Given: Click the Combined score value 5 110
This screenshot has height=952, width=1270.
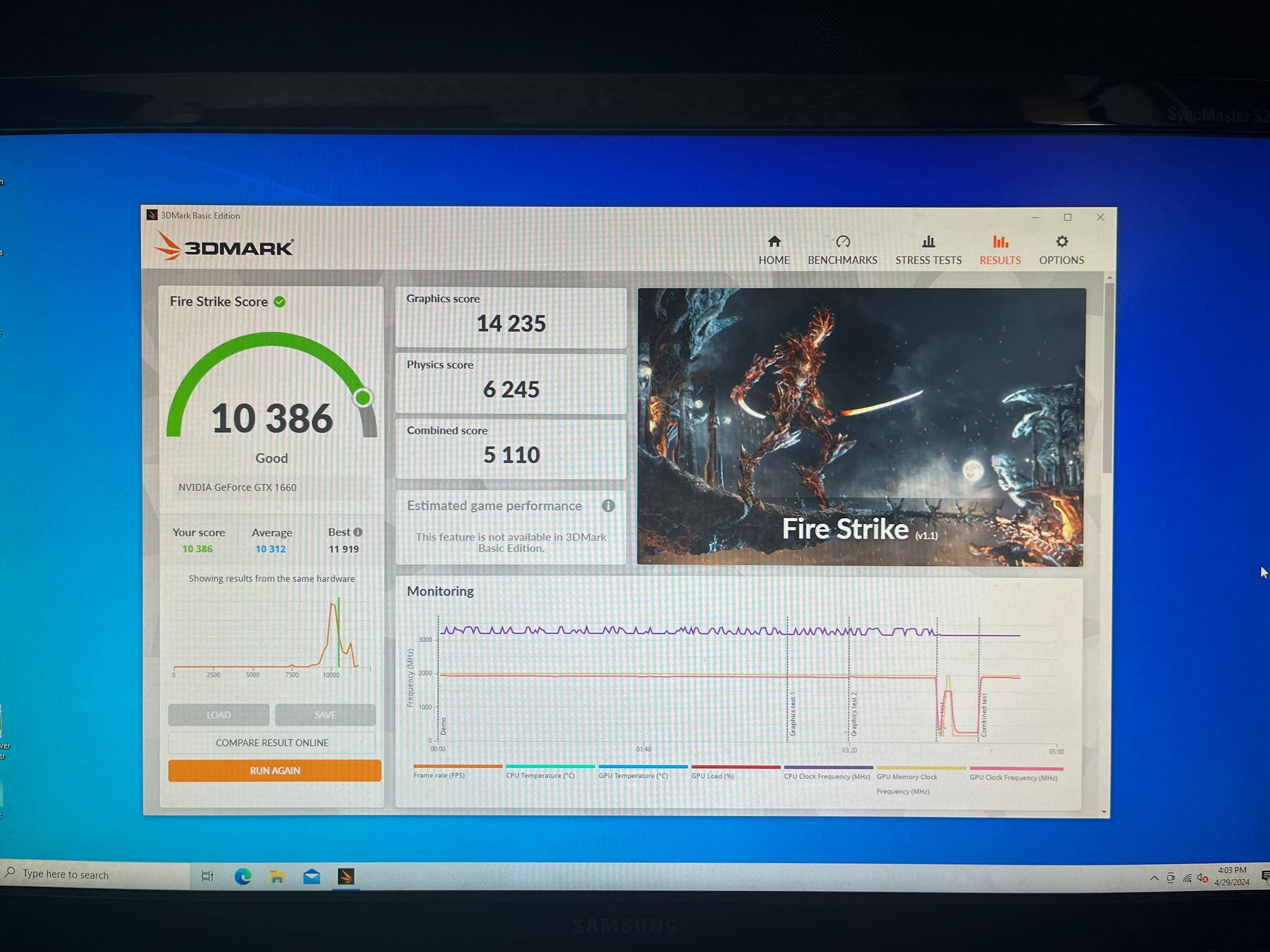Looking at the screenshot, I should (x=512, y=456).
